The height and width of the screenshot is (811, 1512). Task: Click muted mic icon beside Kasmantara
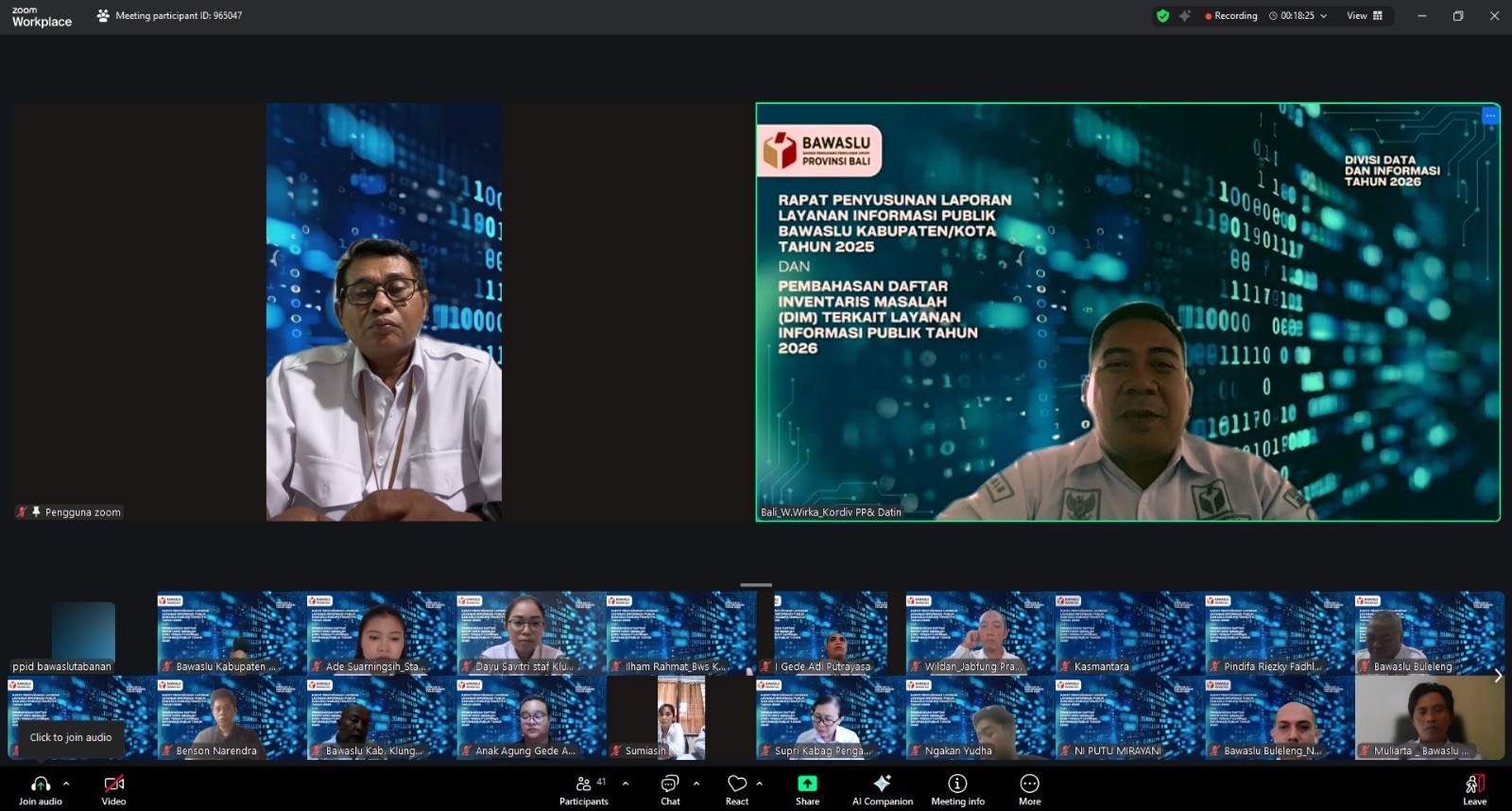1065,666
